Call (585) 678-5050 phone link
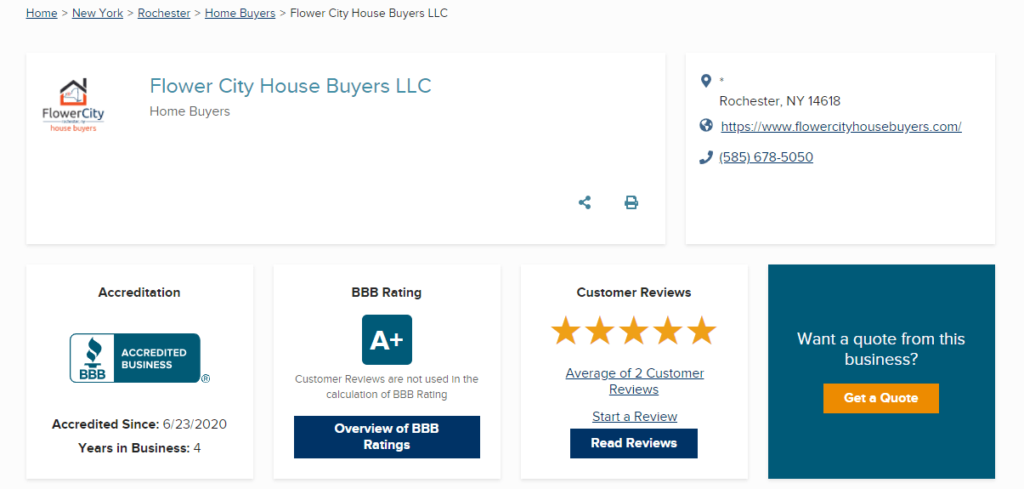The width and height of the screenshot is (1024, 489). tap(766, 157)
